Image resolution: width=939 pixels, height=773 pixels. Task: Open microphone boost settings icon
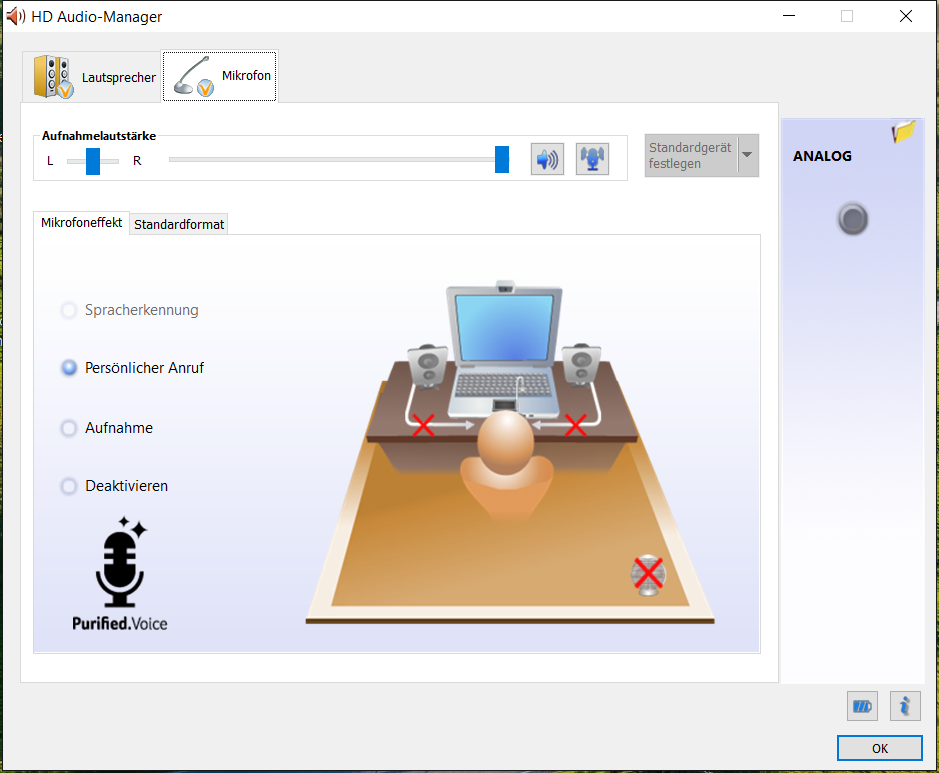click(x=592, y=159)
